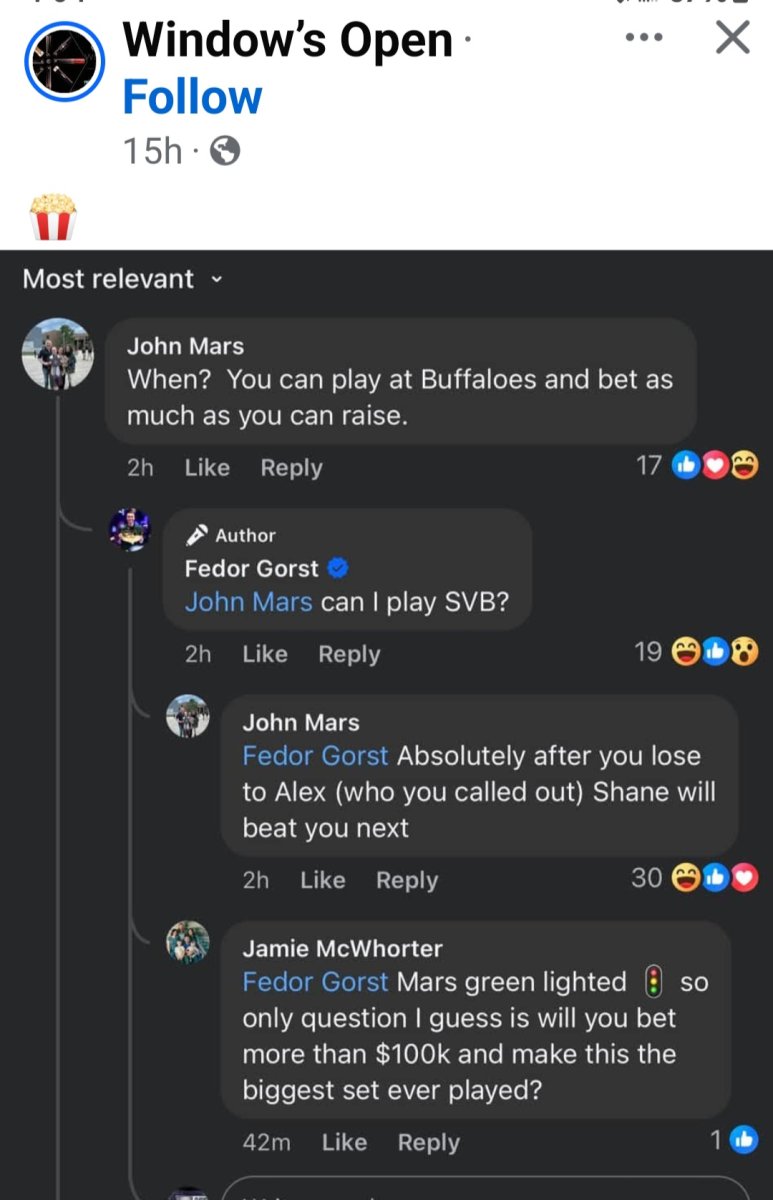
Task: Open Window's Open page profile picture
Action: (65, 61)
